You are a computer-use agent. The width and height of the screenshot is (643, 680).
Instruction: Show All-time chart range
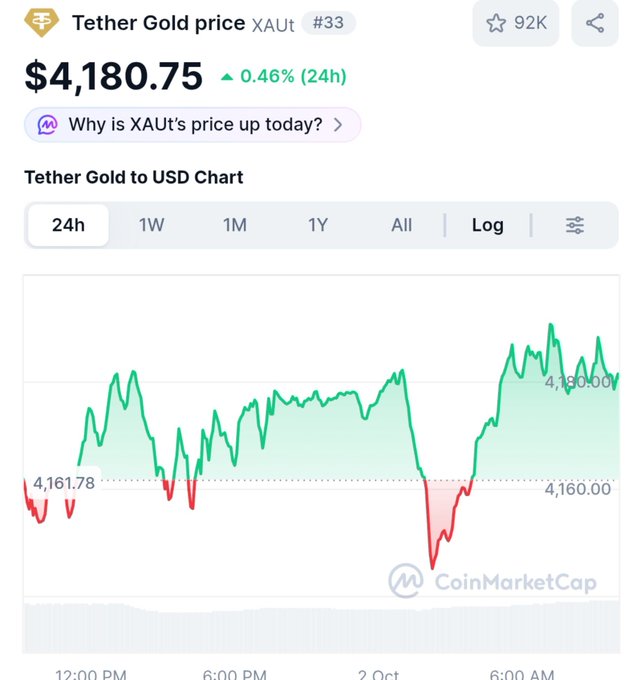tap(401, 225)
